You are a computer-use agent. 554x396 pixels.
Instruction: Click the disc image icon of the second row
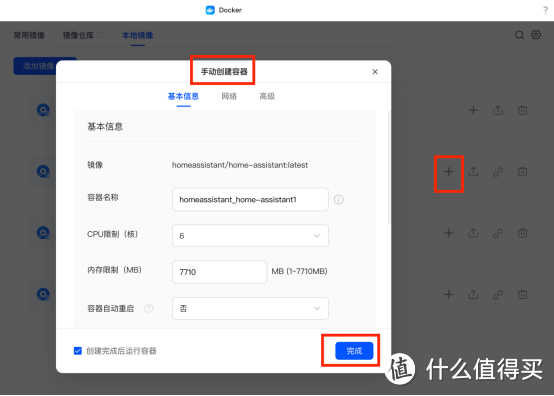[43, 171]
